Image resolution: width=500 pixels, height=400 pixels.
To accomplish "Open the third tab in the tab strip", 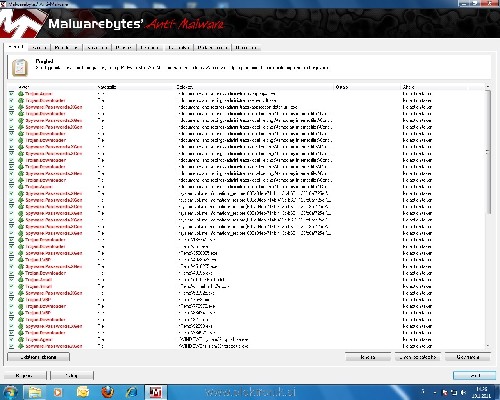I will (x=66, y=48).
